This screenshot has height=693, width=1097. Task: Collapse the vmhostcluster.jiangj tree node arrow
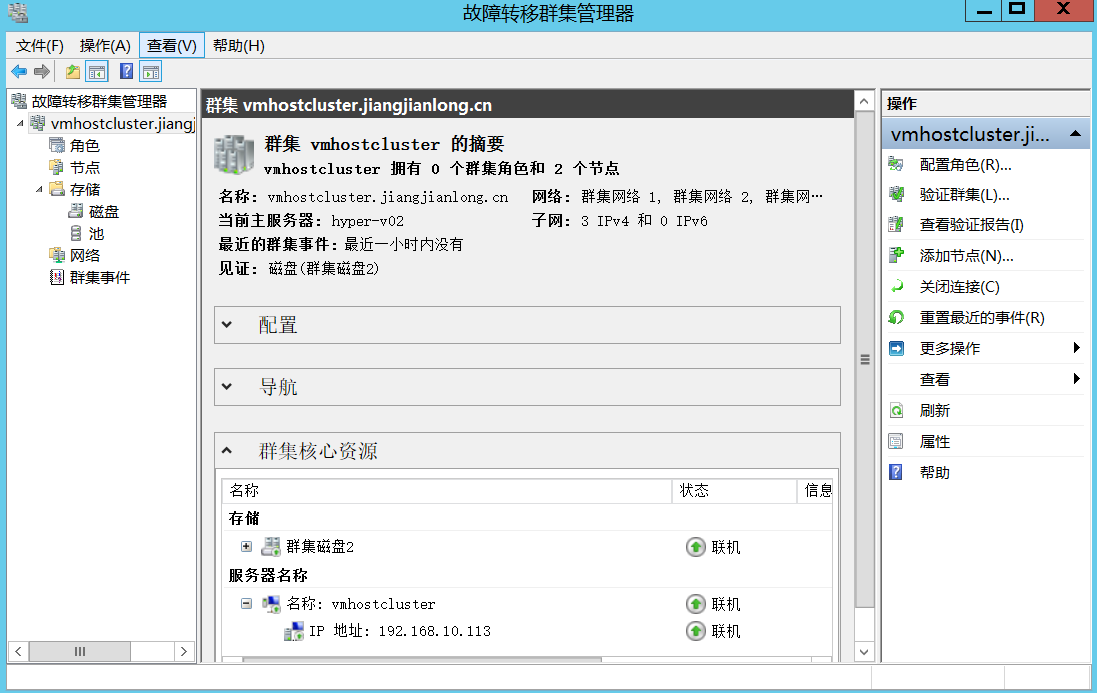(x=20, y=124)
